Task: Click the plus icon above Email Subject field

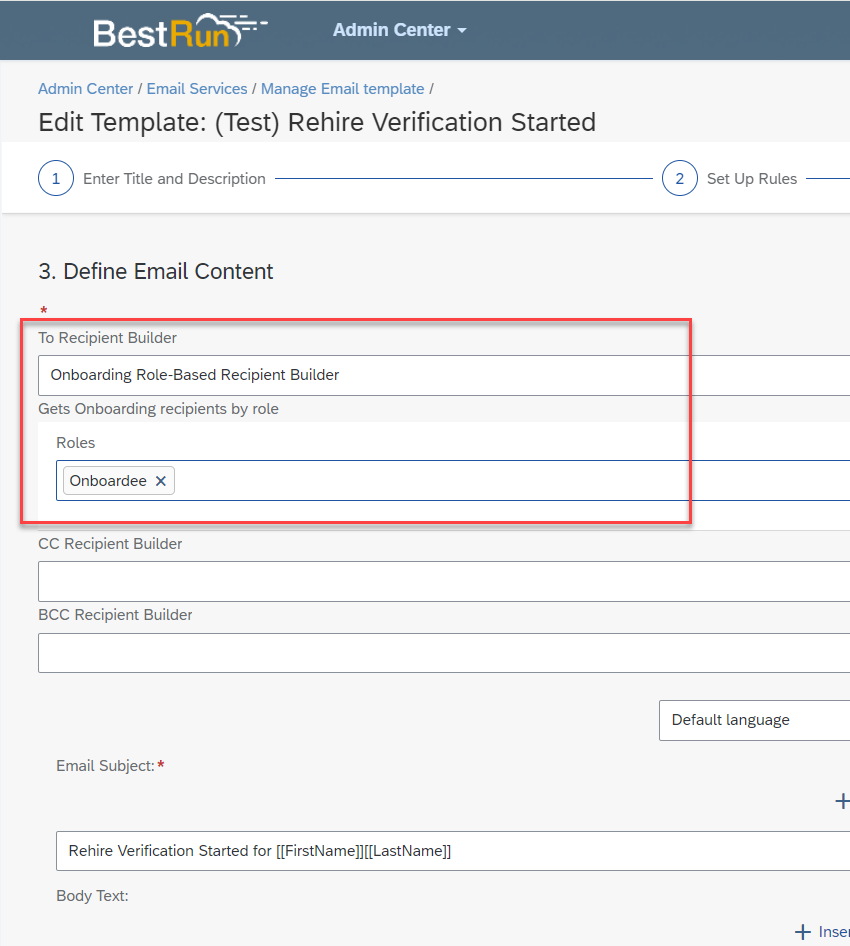Action: point(842,801)
